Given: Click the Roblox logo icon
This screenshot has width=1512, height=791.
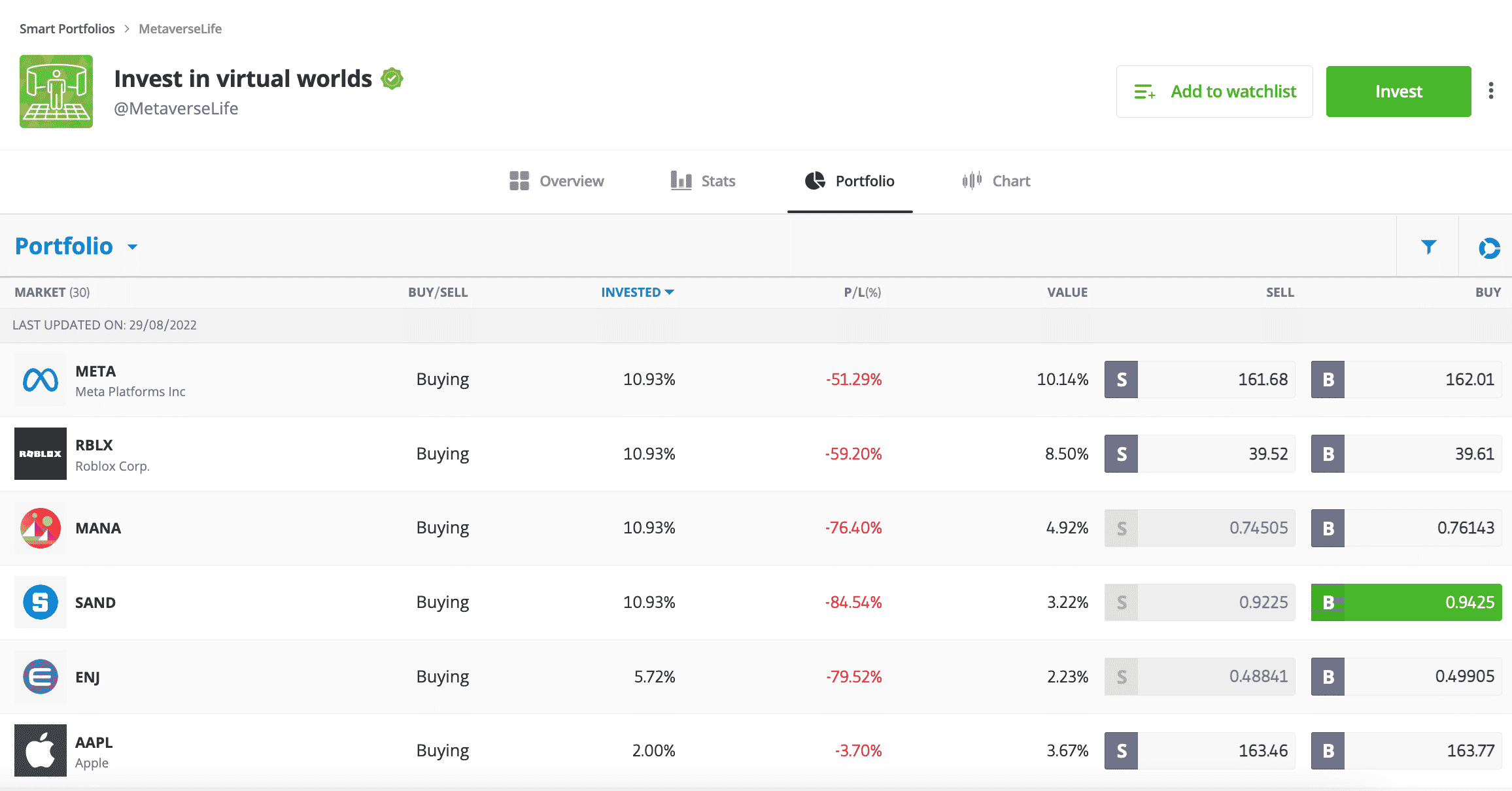Looking at the screenshot, I should click(41, 454).
